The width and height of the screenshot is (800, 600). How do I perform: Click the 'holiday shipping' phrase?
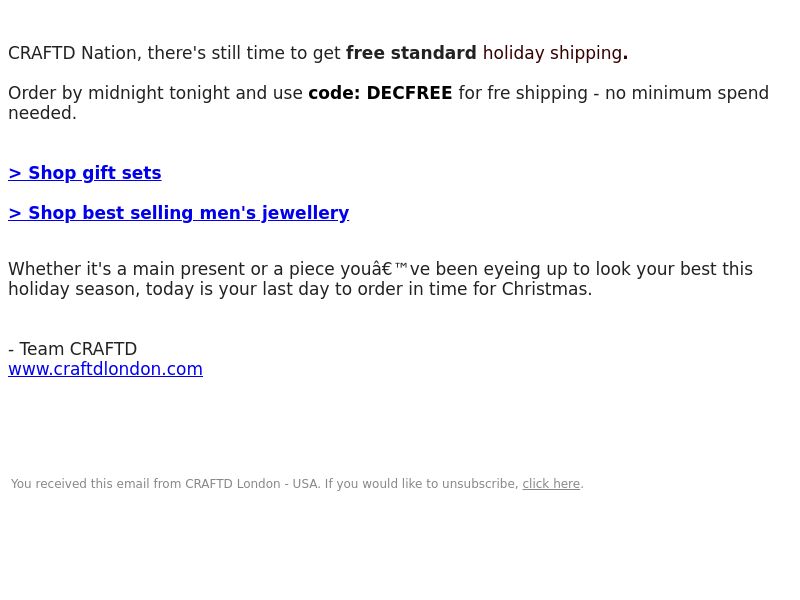tap(552, 53)
